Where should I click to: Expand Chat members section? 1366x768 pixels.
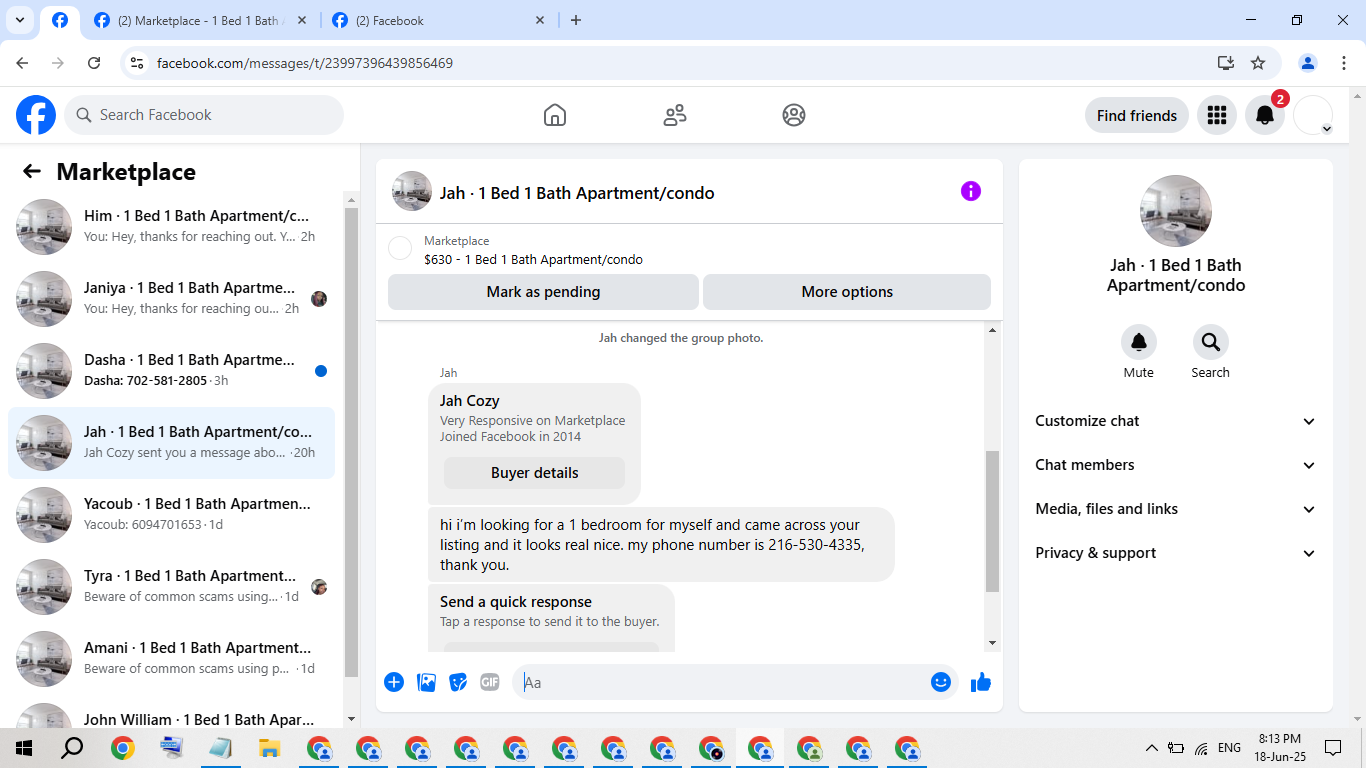[1176, 465]
